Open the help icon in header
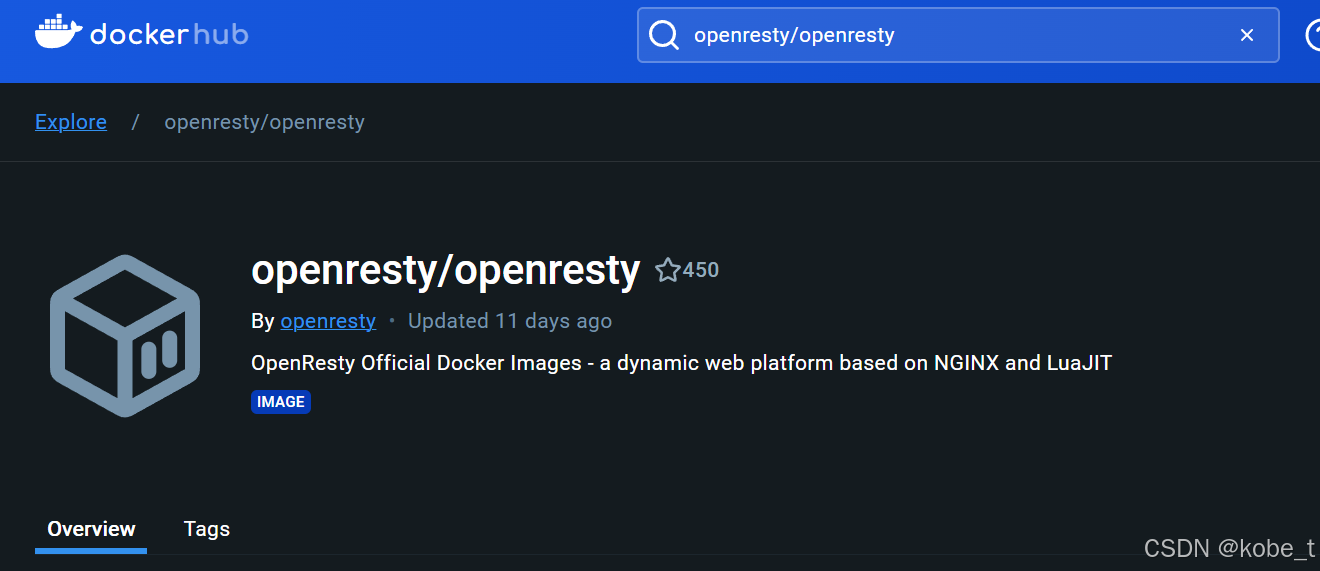The width and height of the screenshot is (1320, 571). click(x=1313, y=35)
